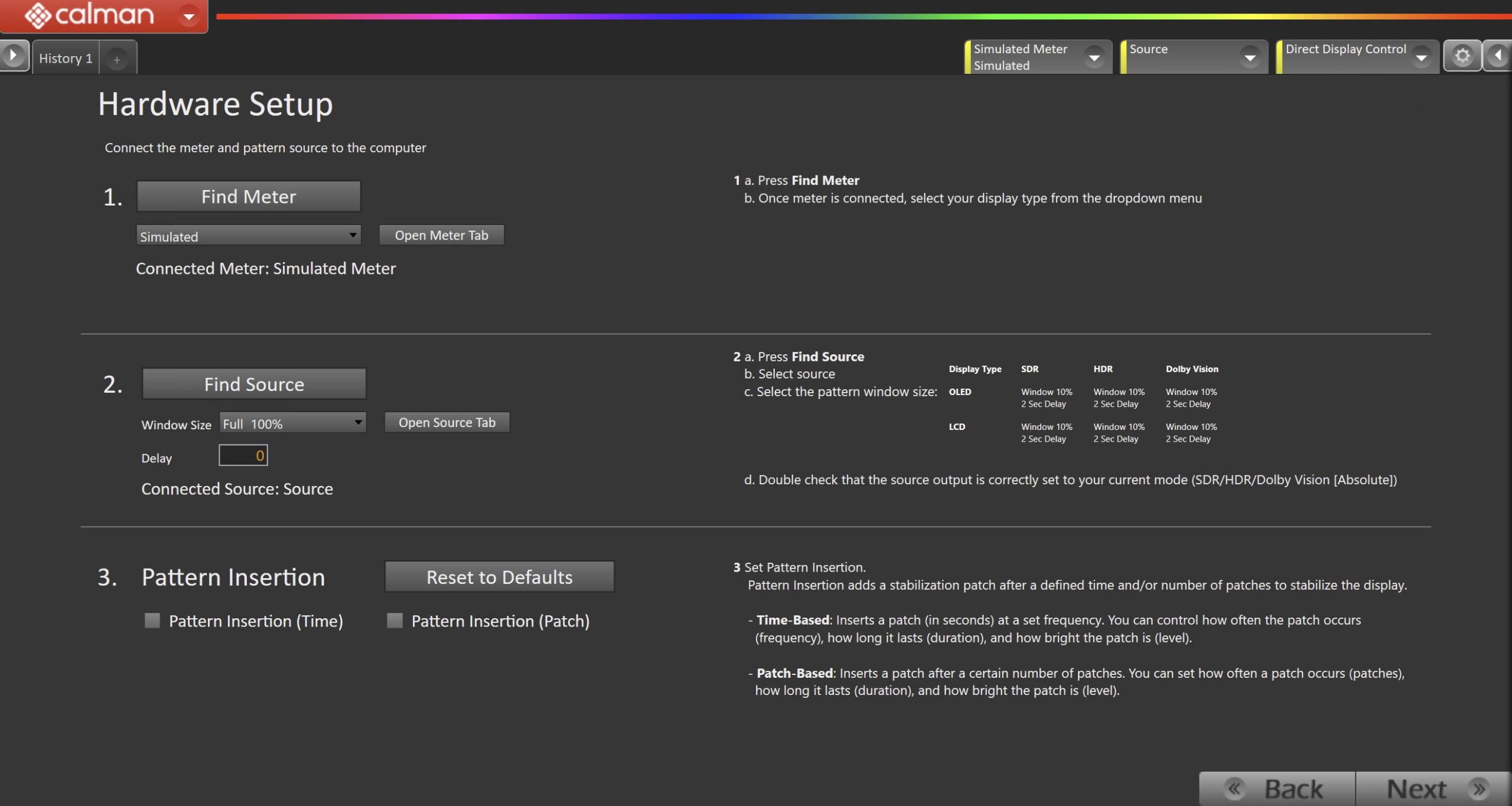
Task: Click the Calman logo menu arrow
Action: [x=189, y=16]
